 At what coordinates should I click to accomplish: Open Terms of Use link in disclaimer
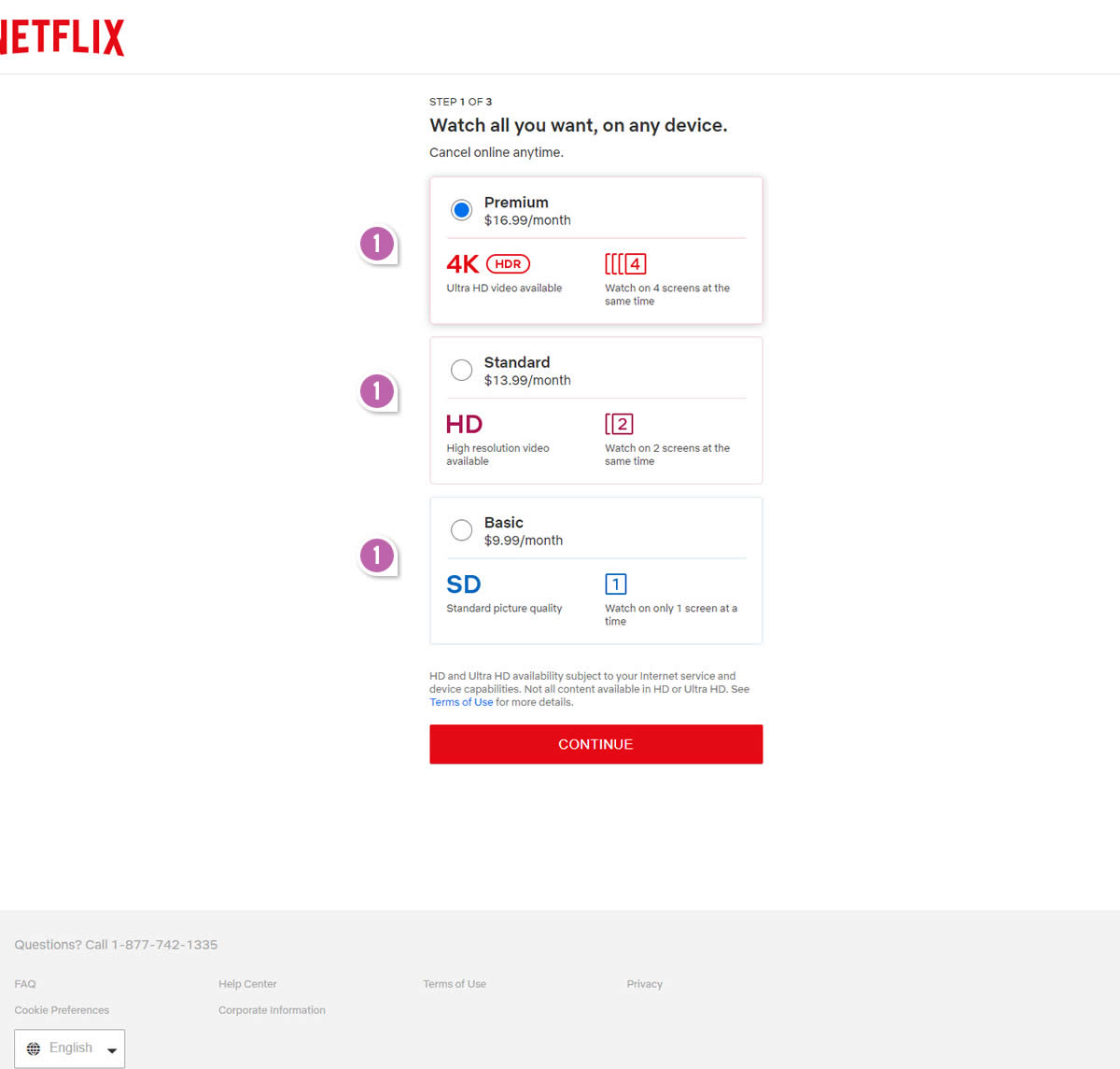(461, 702)
